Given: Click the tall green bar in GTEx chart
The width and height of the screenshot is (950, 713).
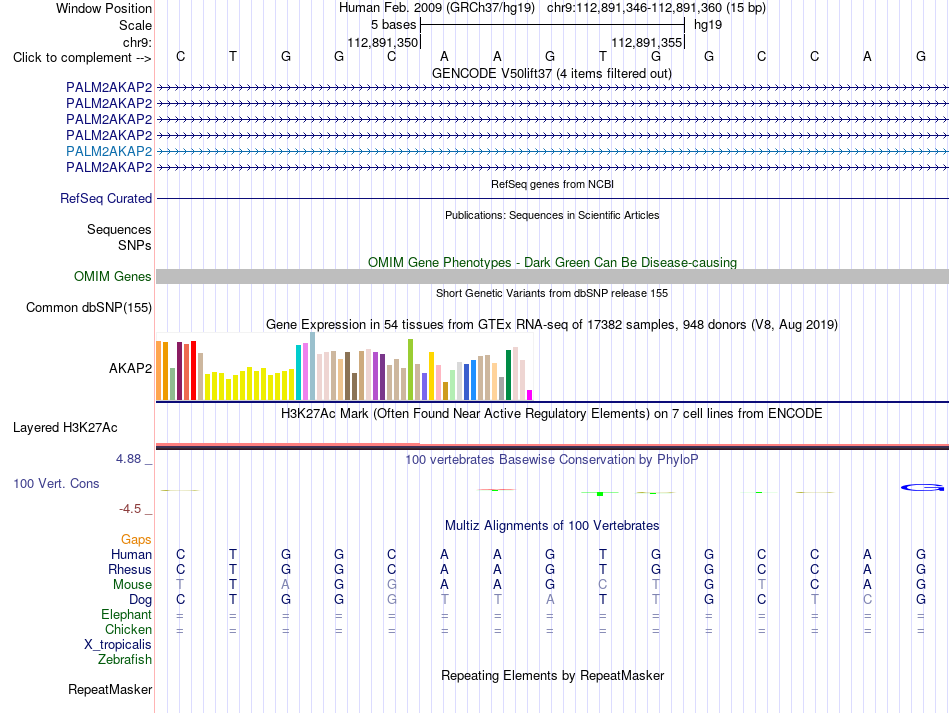Looking at the screenshot, I should (x=411, y=370).
